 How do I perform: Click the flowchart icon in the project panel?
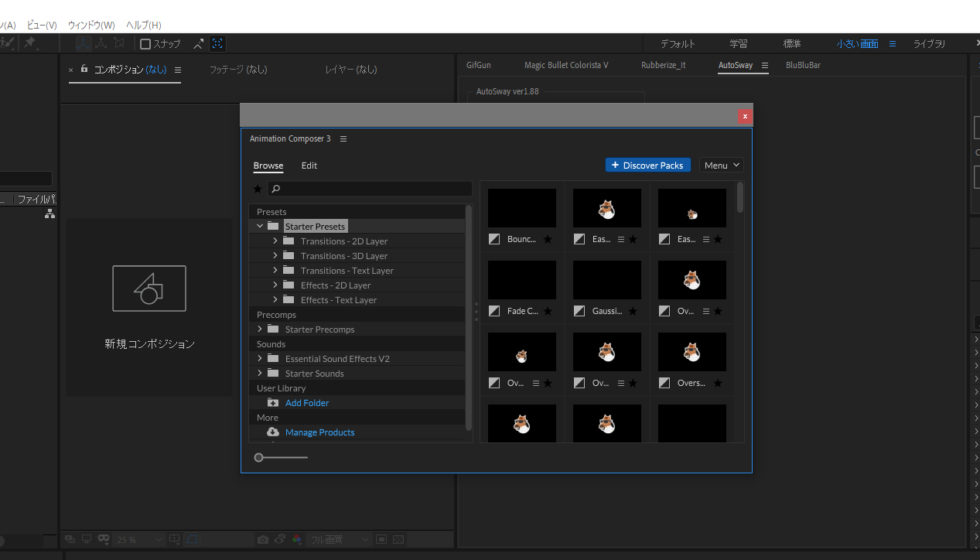[x=49, y=214]
